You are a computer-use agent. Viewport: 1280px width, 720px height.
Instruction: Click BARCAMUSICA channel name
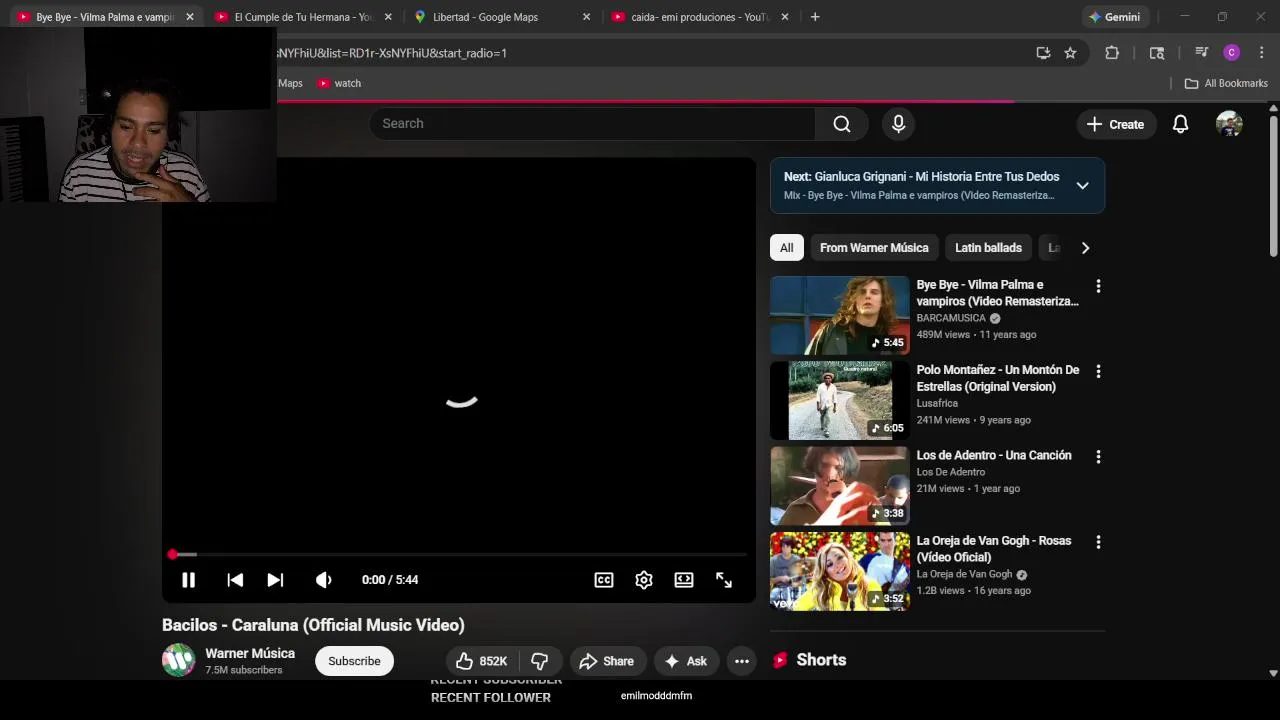coord(951,318)
